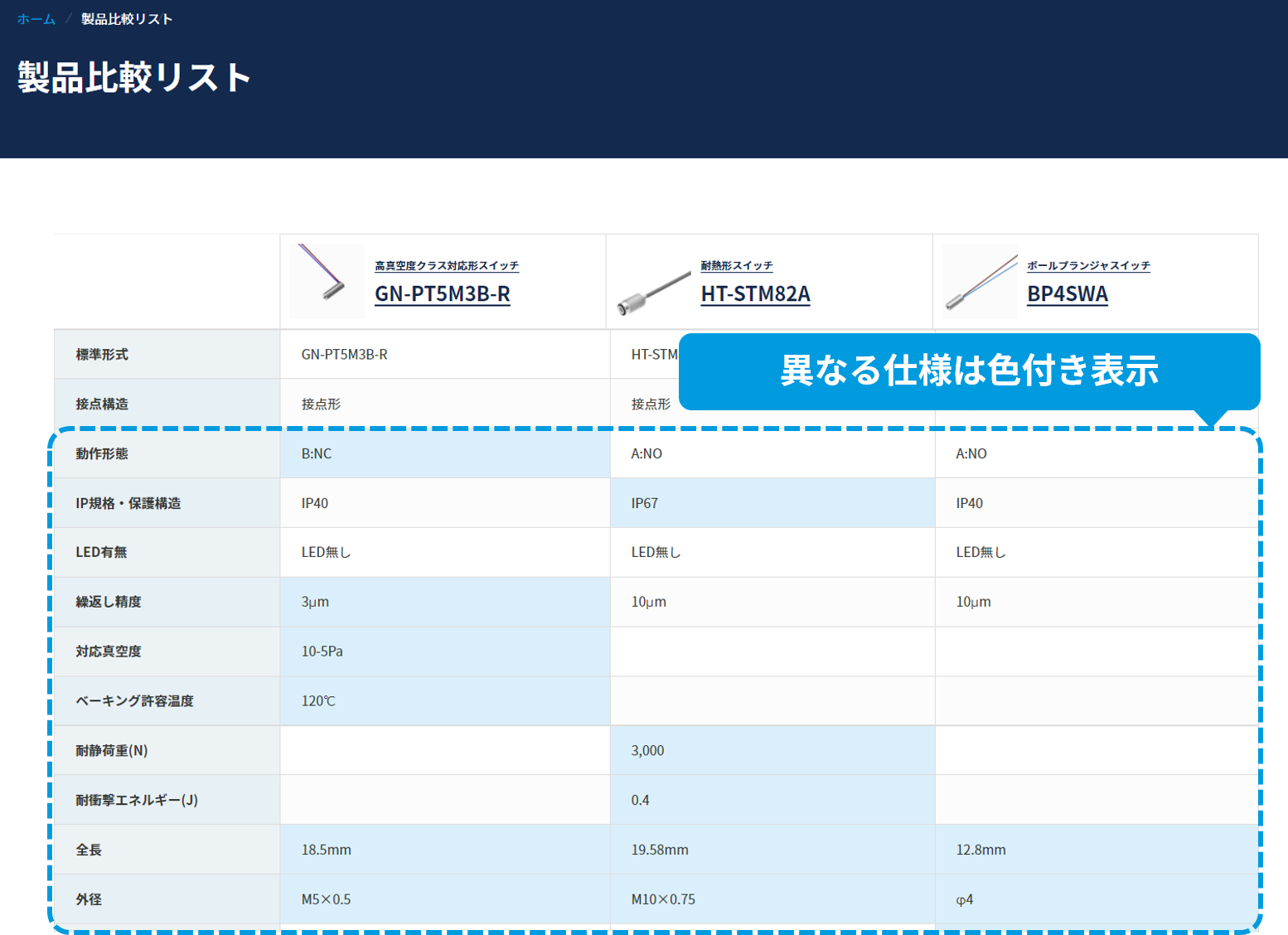Viewport: 1288px width, 935px height.
Task: Click the 製品比較リスト breadcrumb text
Action: 127,19
